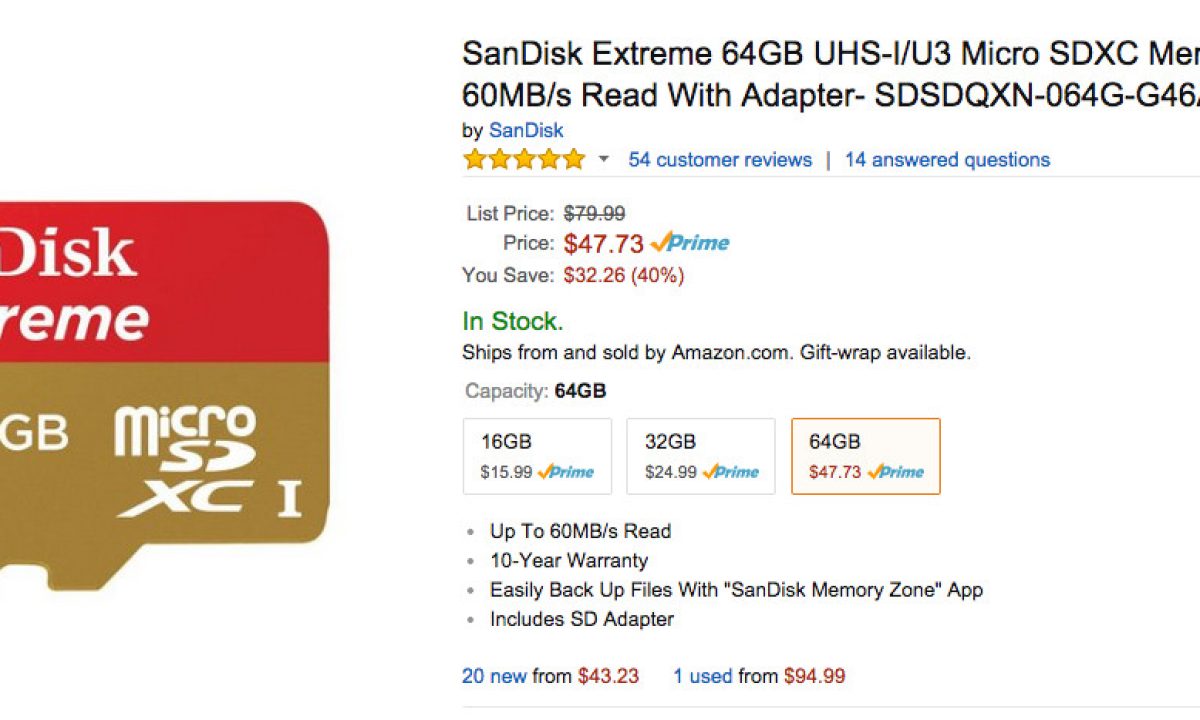
Task: Click the Prime icon in 64GB option
Action: (x=896, y=472)
